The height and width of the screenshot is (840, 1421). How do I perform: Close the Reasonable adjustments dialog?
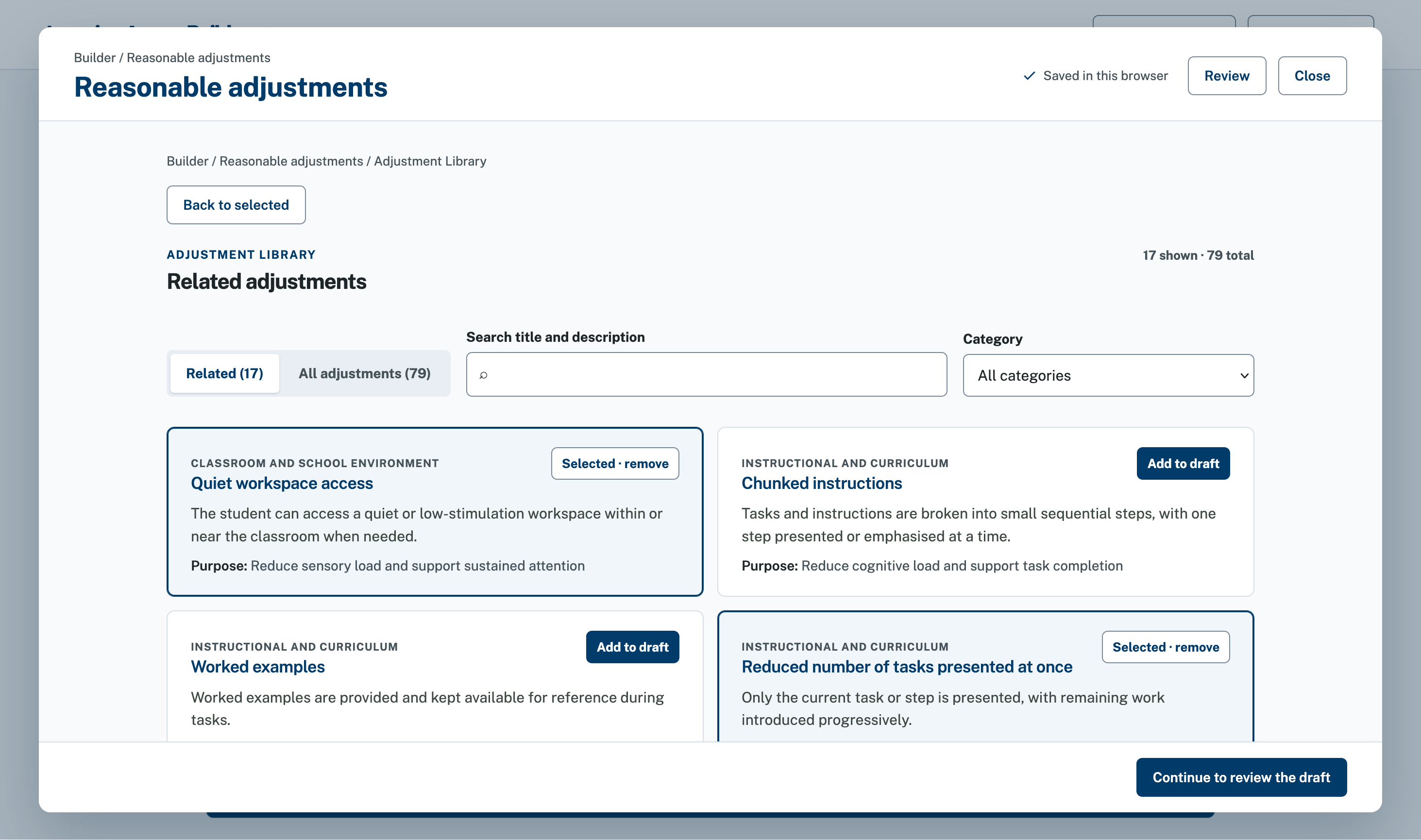(1312, 76)
